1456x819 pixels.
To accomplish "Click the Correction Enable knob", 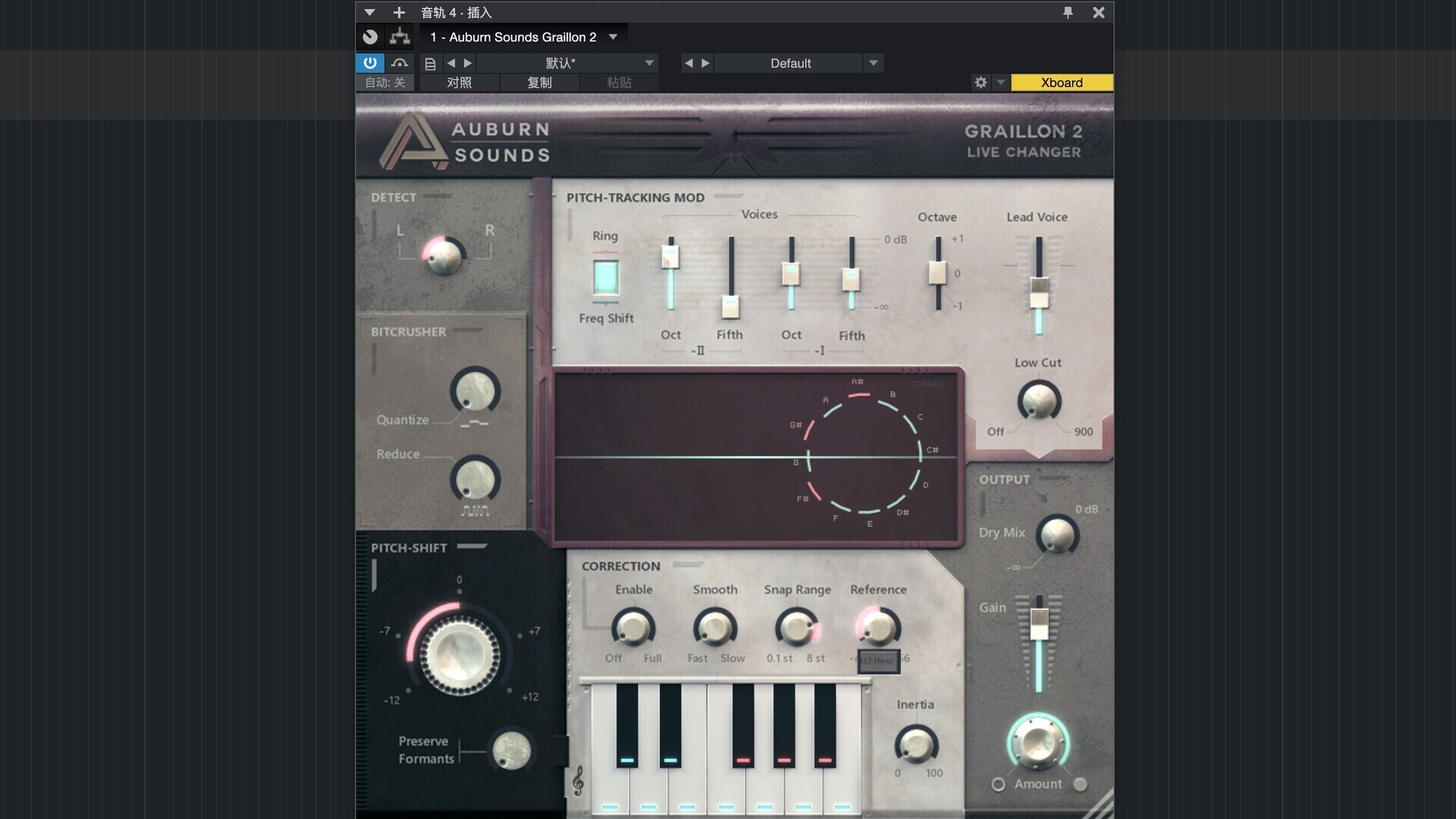I will [632, 628].
